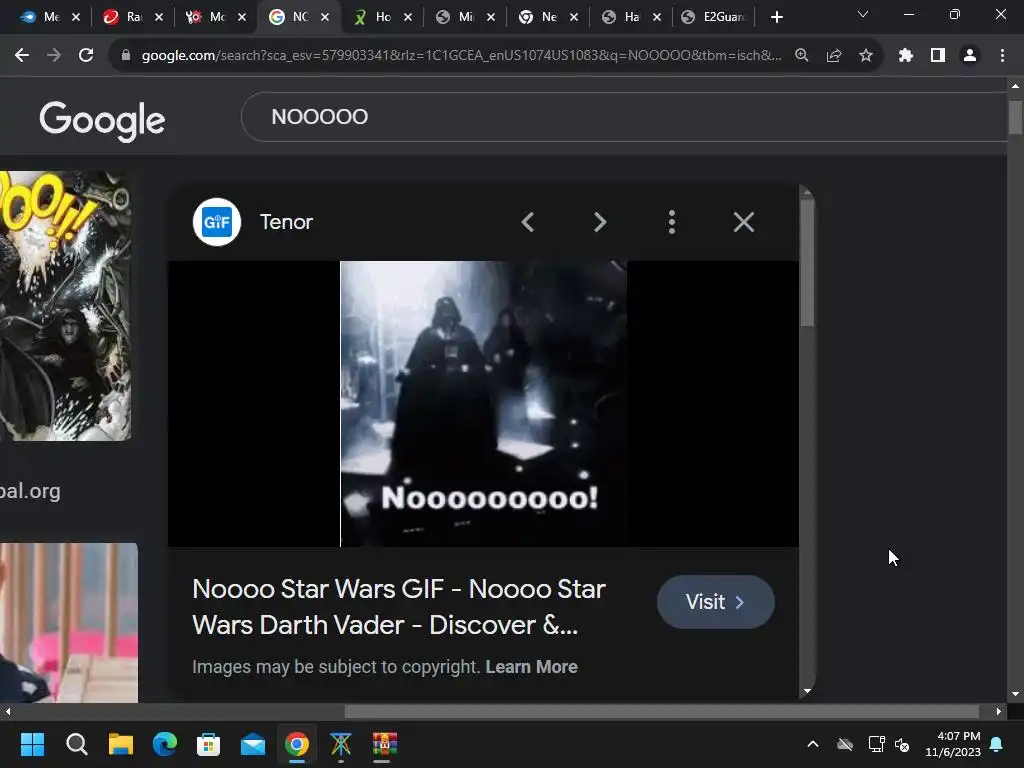This screenshot has height=768, width=1024.
Task: Click the Visit button
Action: (x=715, y=601)
